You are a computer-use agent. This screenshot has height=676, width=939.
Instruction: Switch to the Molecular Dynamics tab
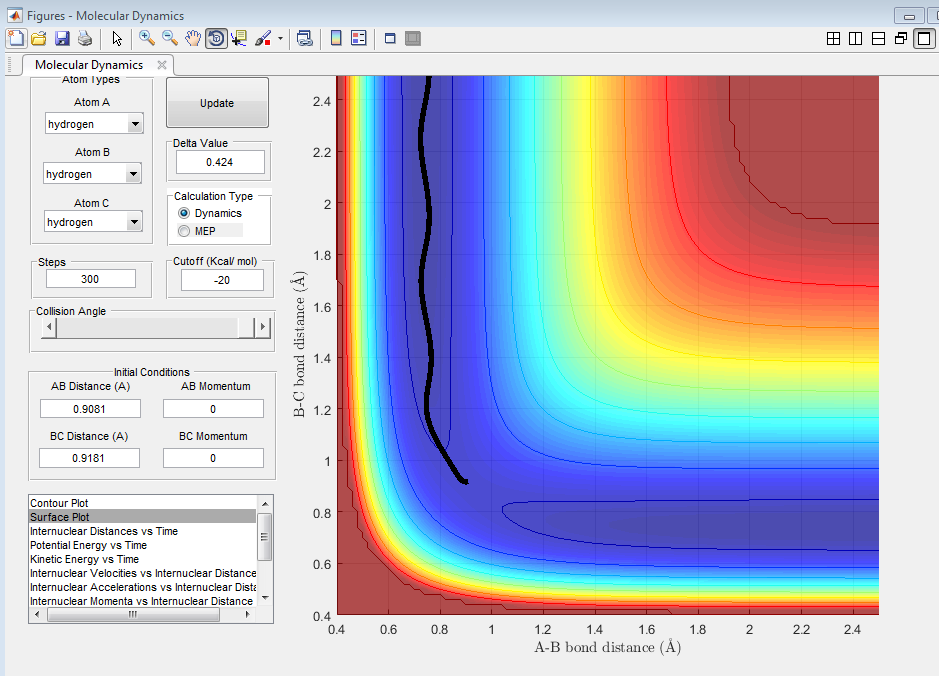click(x=89, y=65)
